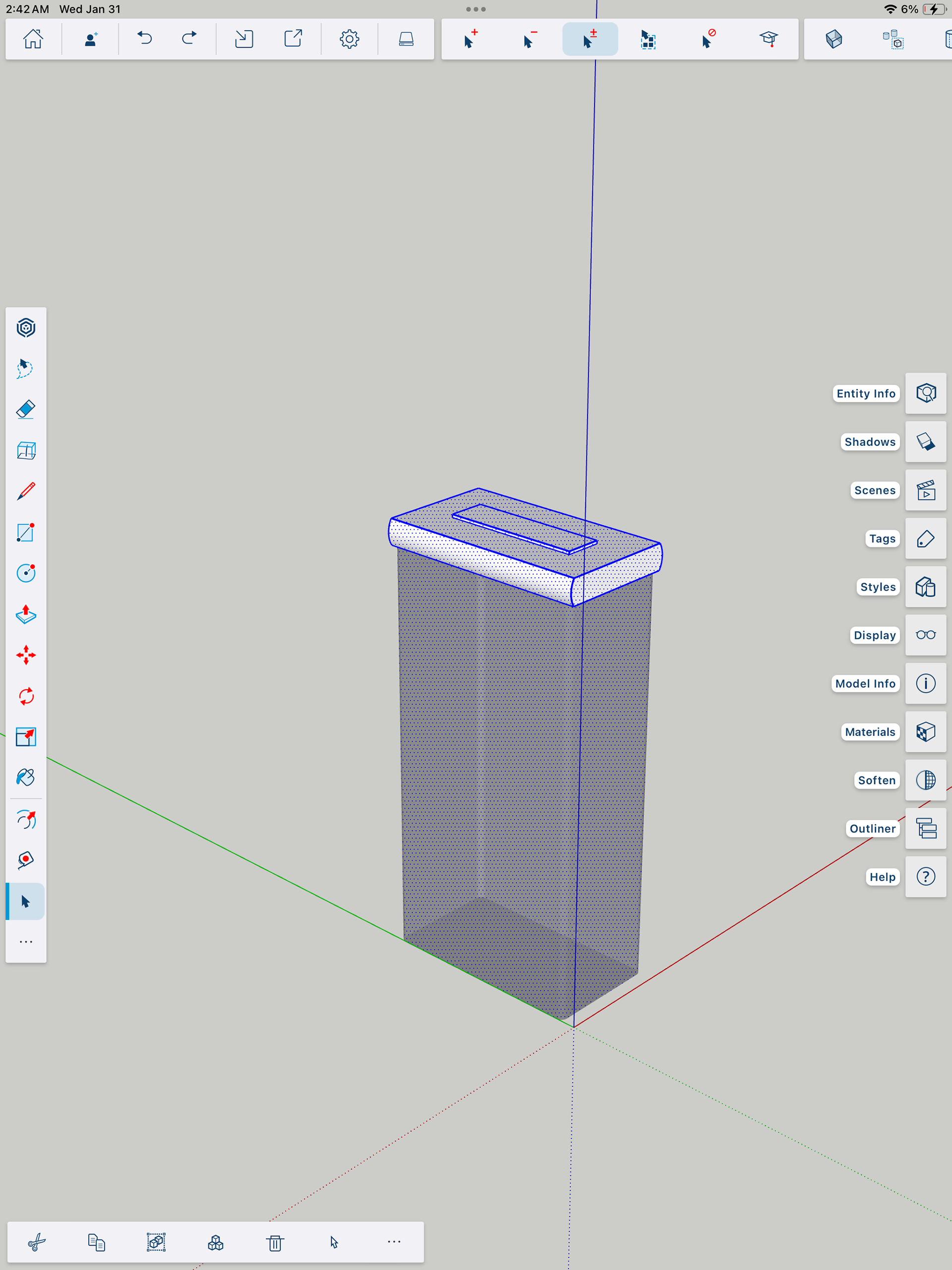Select the Paint Bucket tool

point(26,778)
